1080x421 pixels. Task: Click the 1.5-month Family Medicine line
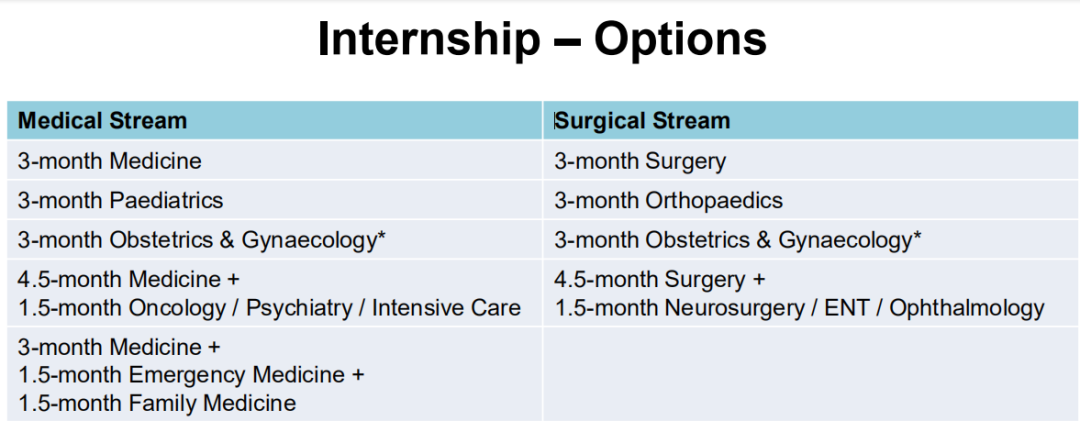coord(157,403)
